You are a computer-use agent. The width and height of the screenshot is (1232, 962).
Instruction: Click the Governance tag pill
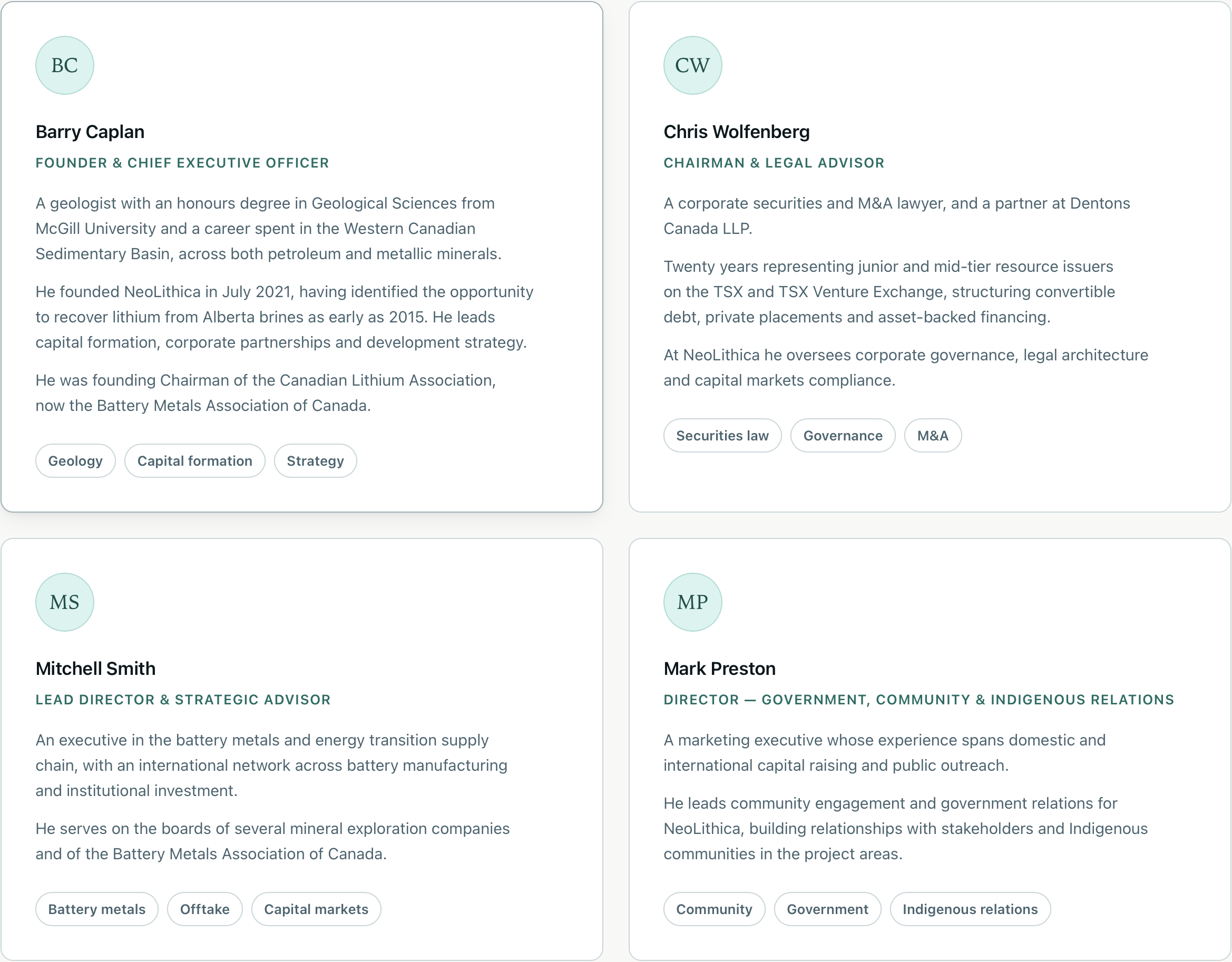click(x=843, y=435)
